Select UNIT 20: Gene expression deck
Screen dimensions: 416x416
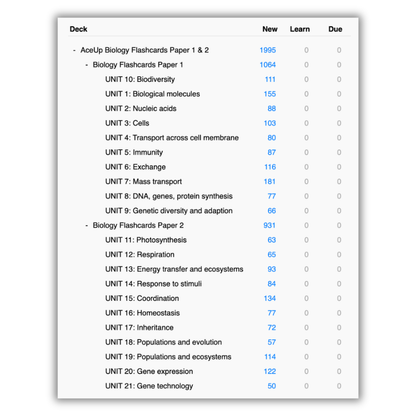[149, 371]
